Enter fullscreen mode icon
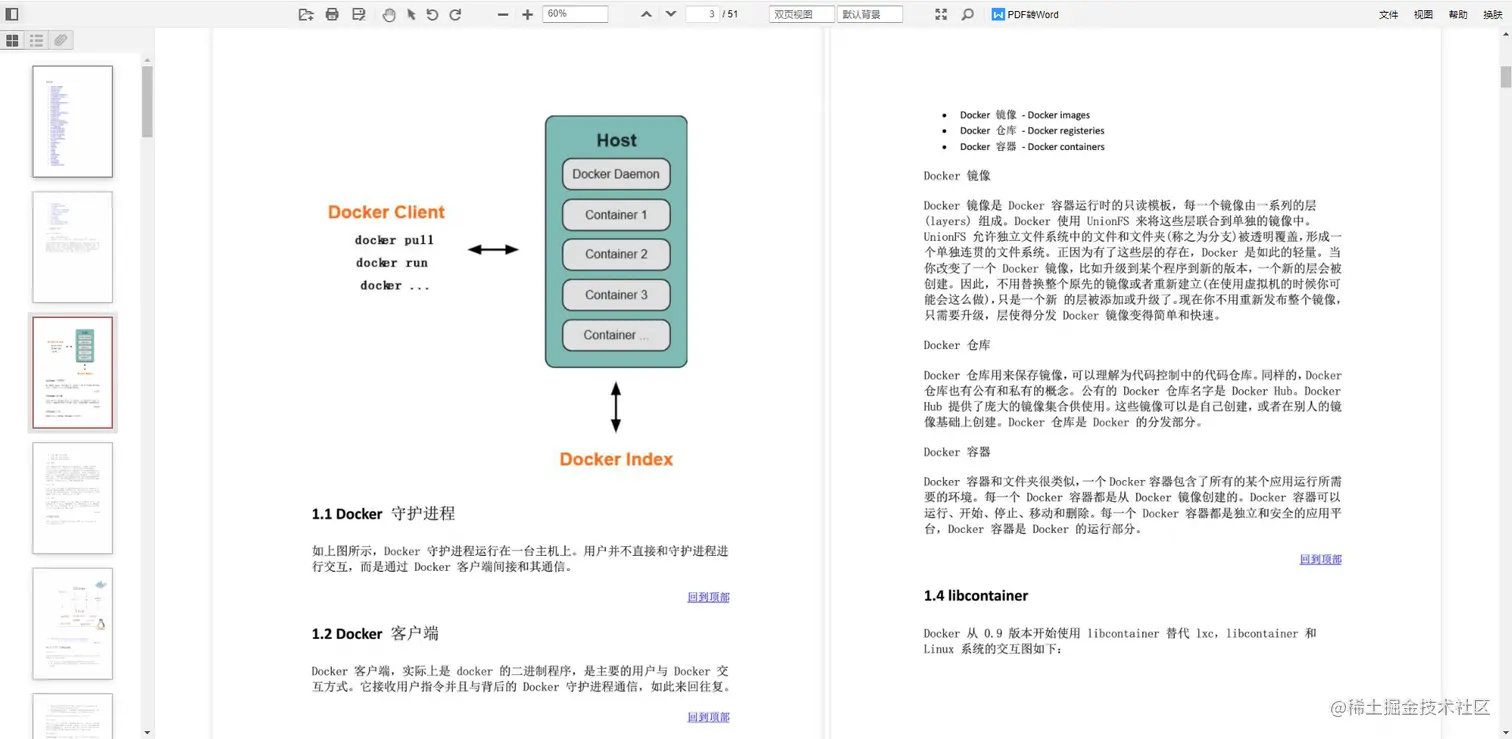 (941, 14)
